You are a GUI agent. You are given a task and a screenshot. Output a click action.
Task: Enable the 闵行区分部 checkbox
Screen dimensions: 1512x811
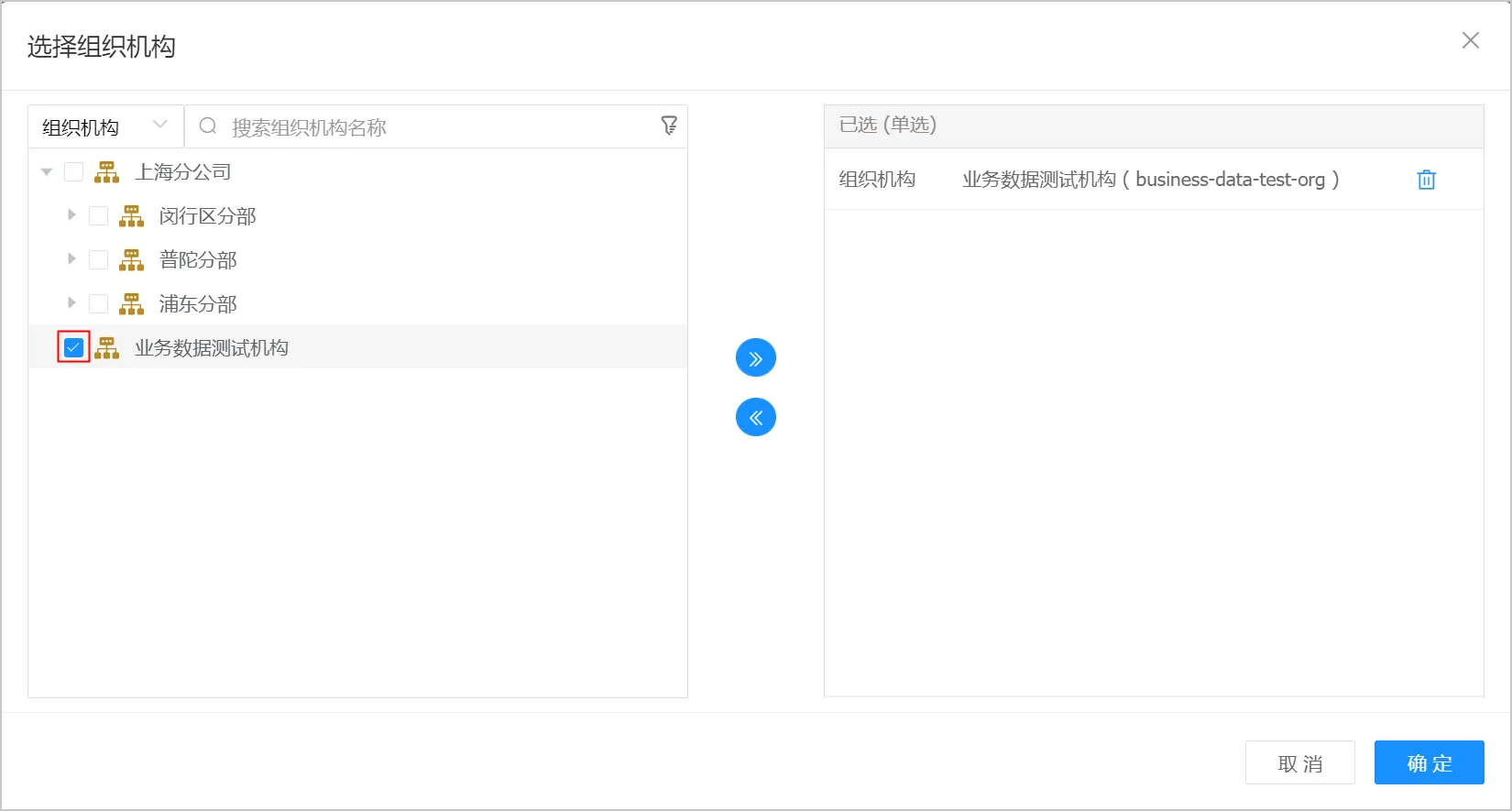tap(98, 216)
